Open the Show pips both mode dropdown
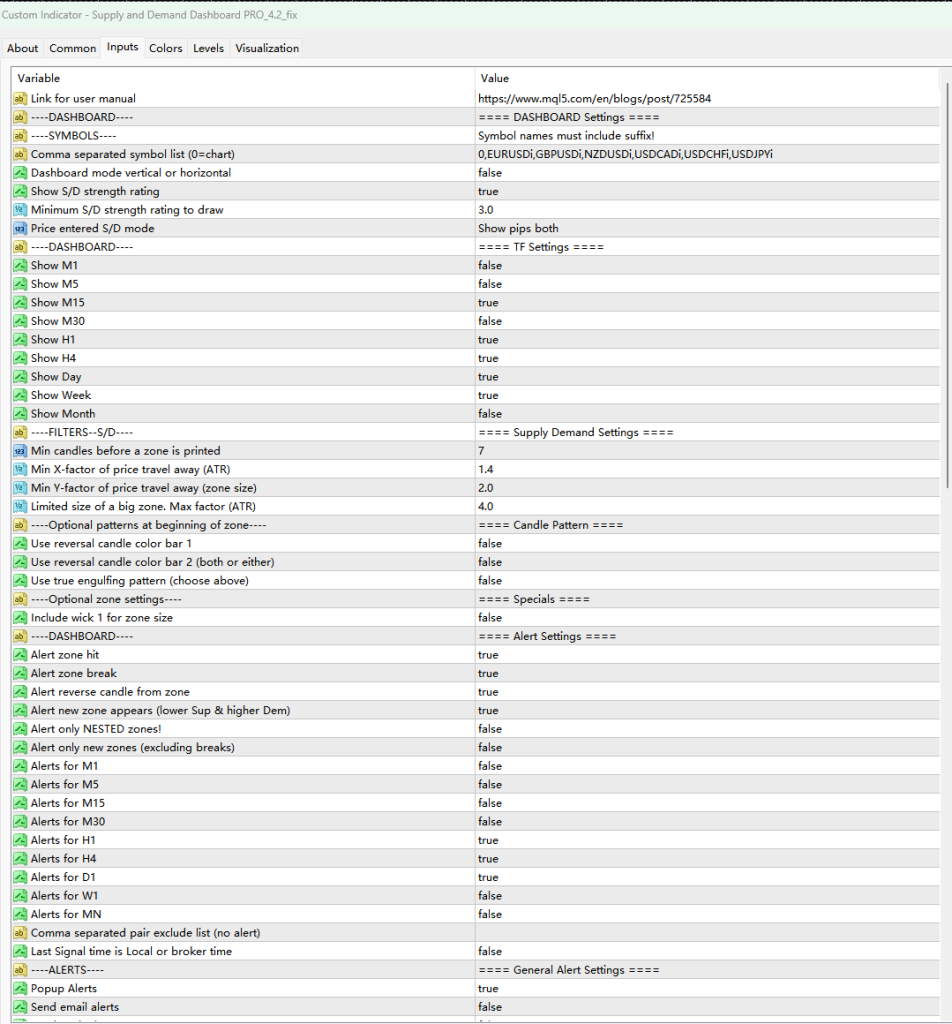This screenshot has width=952, height=1024. (518, 228)
